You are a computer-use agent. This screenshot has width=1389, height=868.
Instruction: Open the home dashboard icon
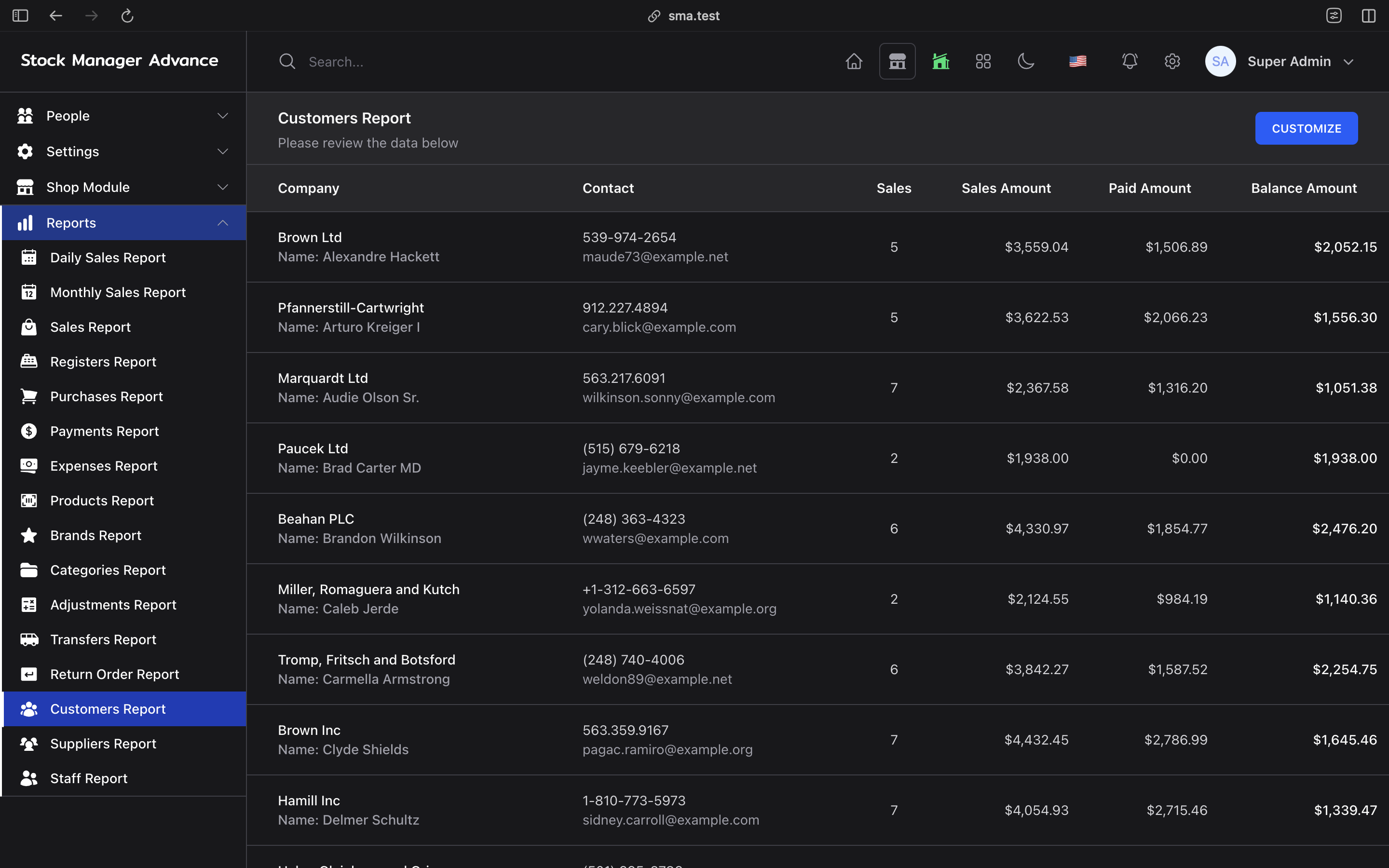pyautogui.click(x=854, y=61)
